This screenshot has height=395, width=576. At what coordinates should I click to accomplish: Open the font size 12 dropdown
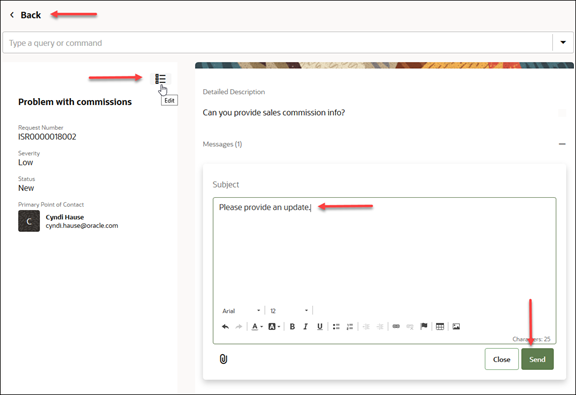289,311
